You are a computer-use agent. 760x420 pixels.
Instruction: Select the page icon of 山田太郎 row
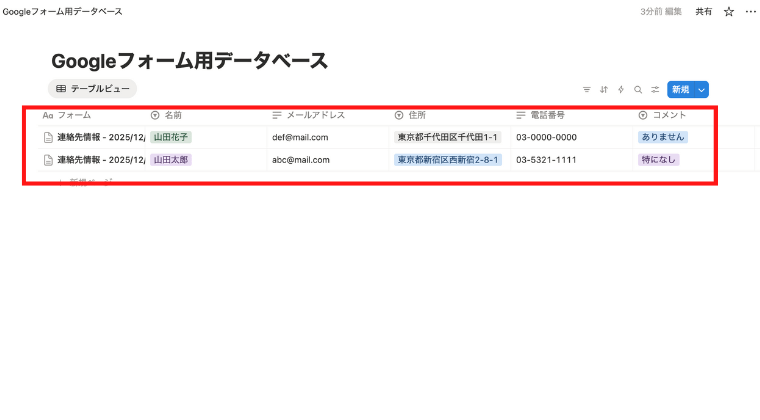tap(48, 160)
